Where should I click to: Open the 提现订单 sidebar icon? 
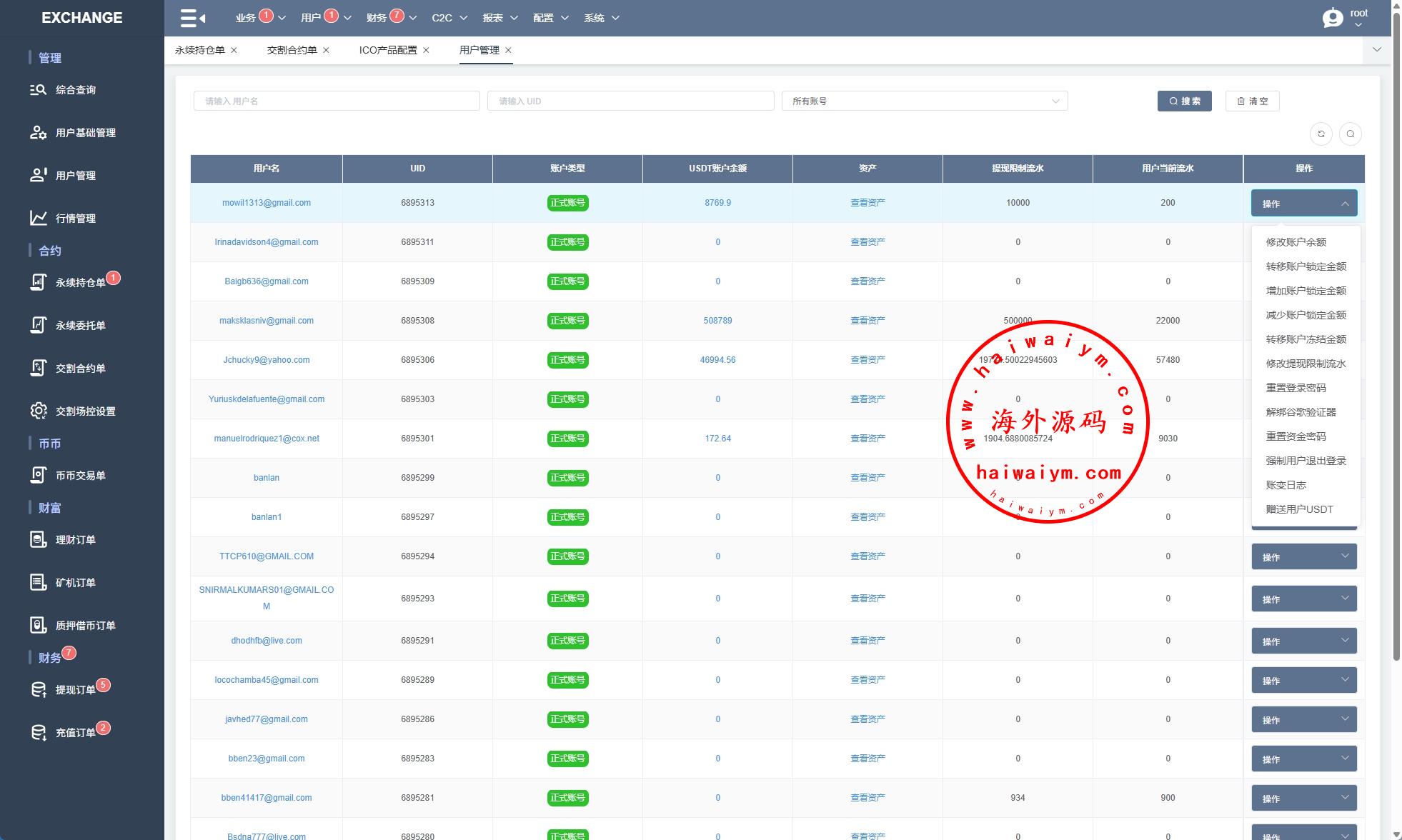point(38,689)
